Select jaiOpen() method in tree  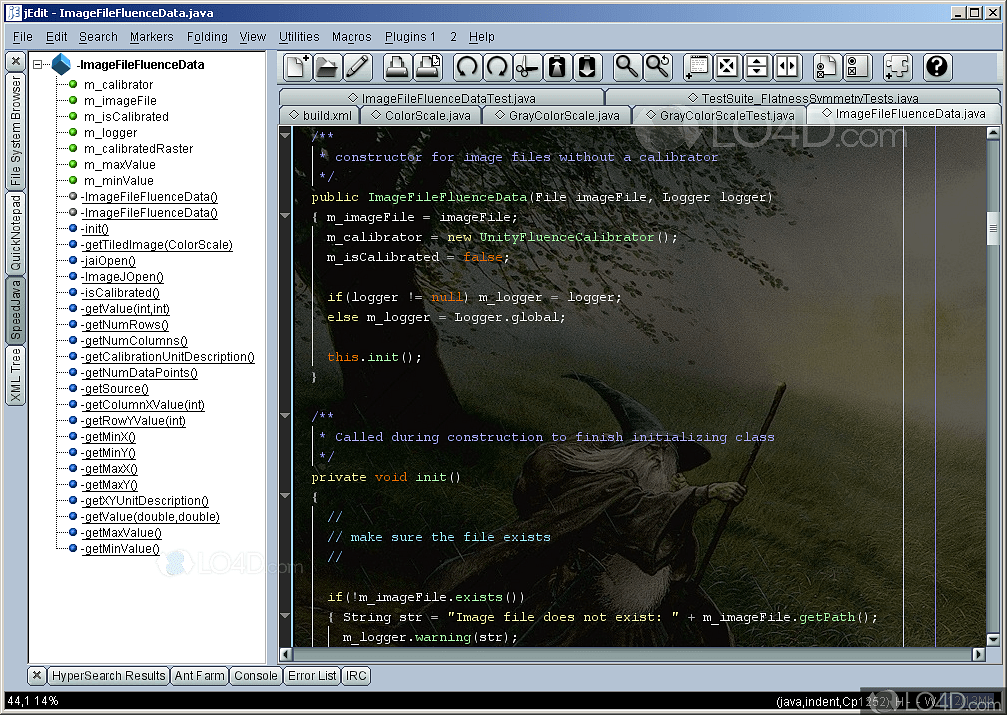(109, 261)
